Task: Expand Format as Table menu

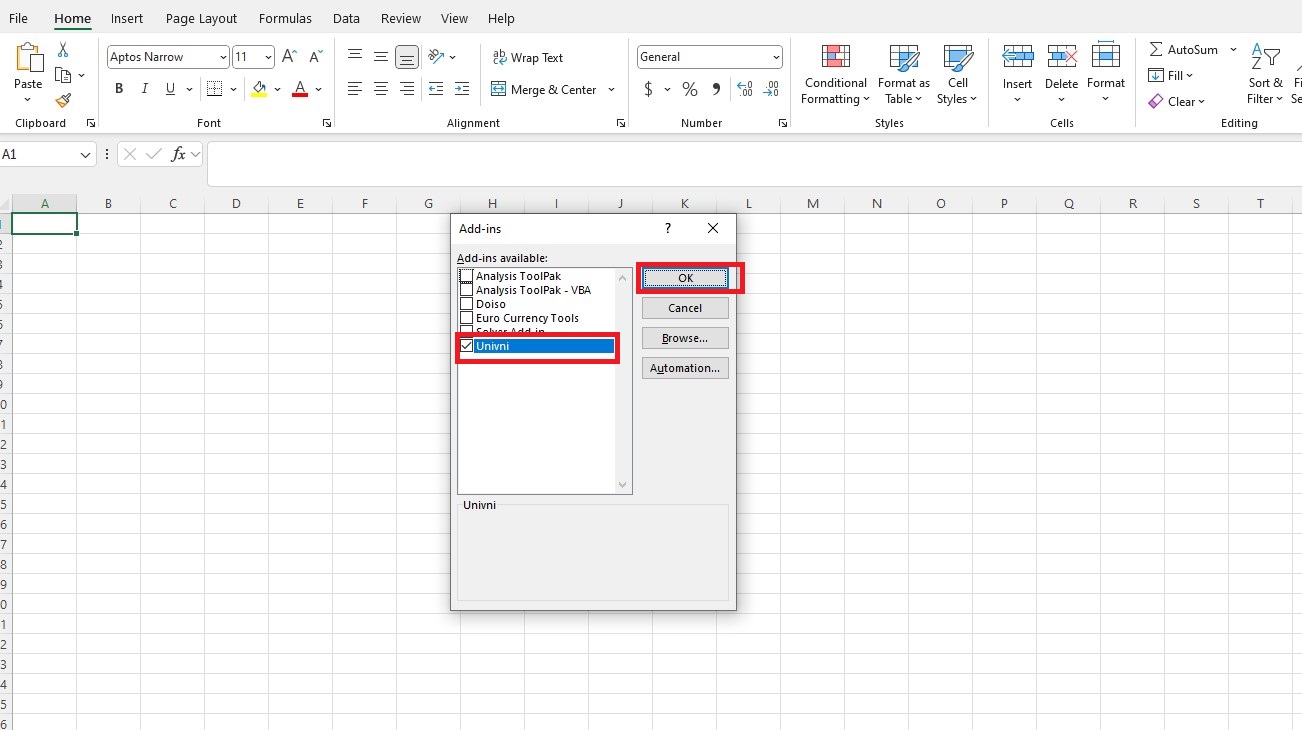Action: [x=903, y=73]
